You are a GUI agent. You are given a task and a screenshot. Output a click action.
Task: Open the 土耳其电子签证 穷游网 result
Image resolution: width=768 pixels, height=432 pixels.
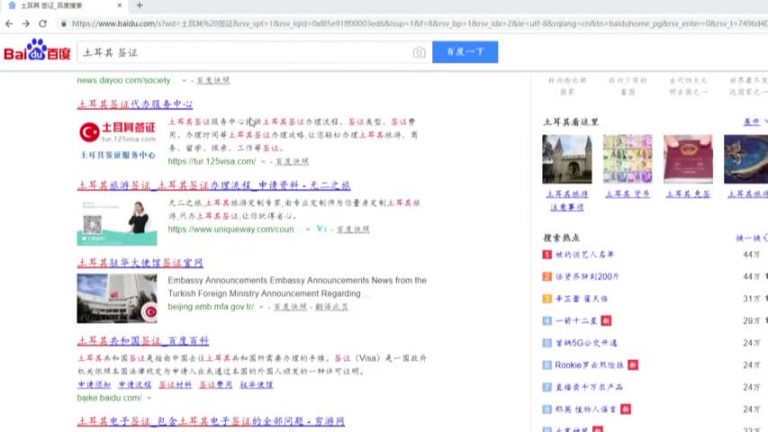click(x=211, y=421)
